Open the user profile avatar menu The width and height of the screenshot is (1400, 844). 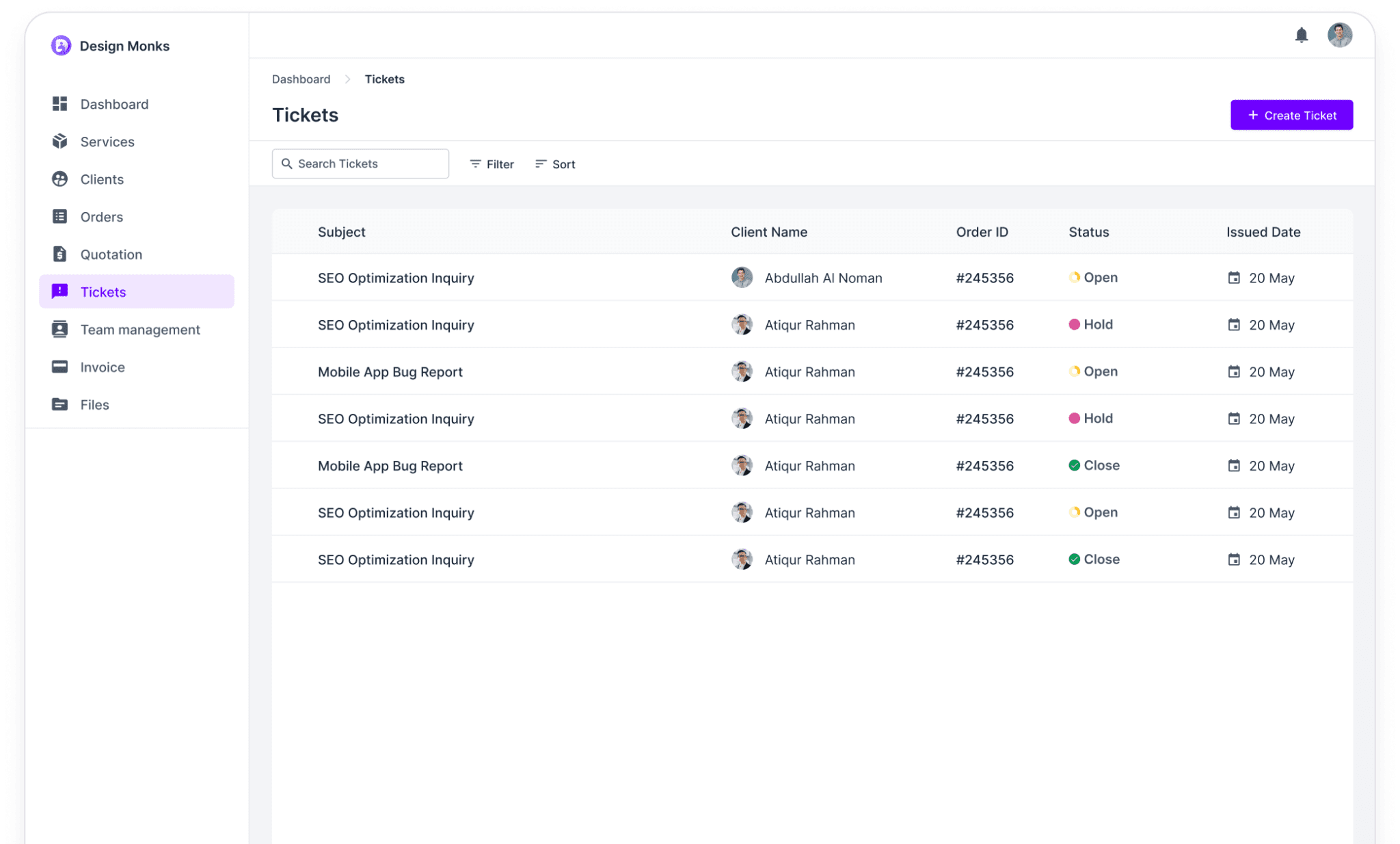click(1339, 35)
